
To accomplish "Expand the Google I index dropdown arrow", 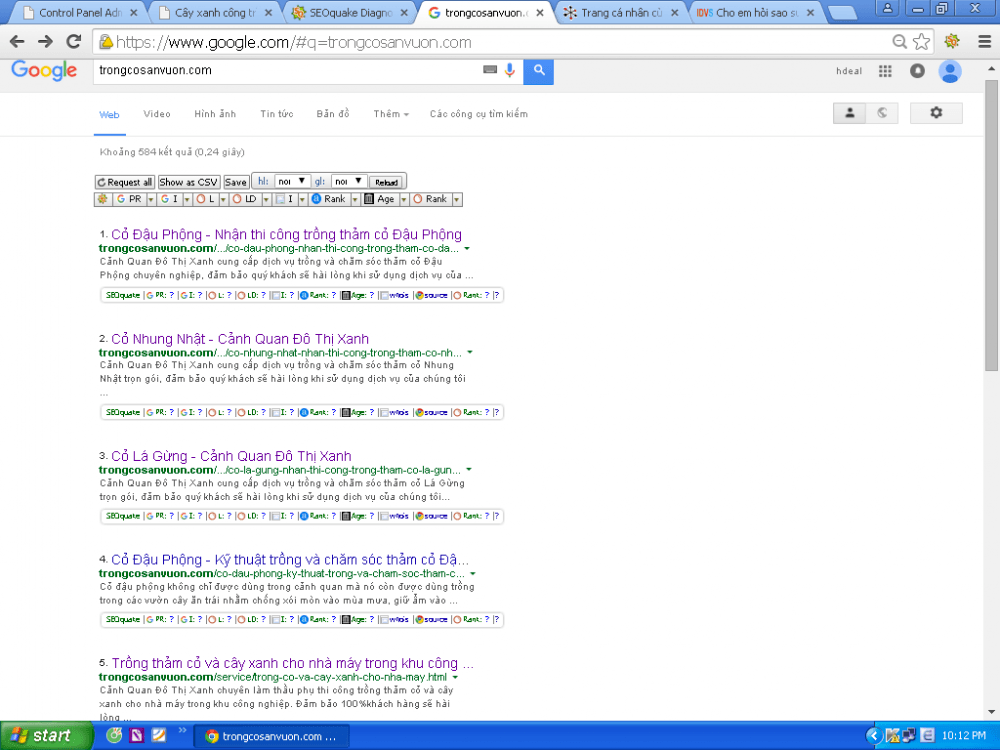I will [x=187, y=200].
